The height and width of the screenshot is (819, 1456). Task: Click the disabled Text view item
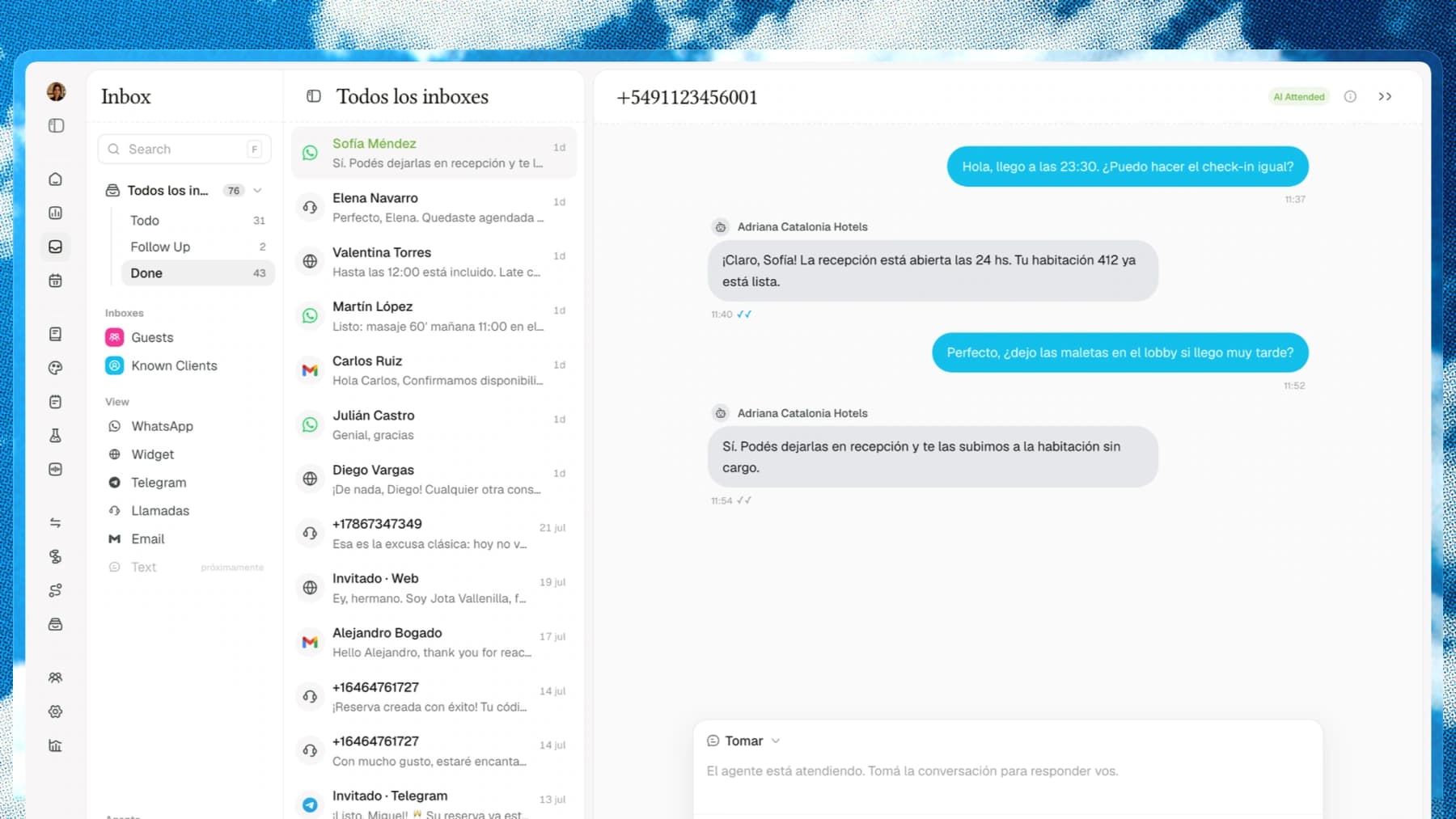point(186,568)
